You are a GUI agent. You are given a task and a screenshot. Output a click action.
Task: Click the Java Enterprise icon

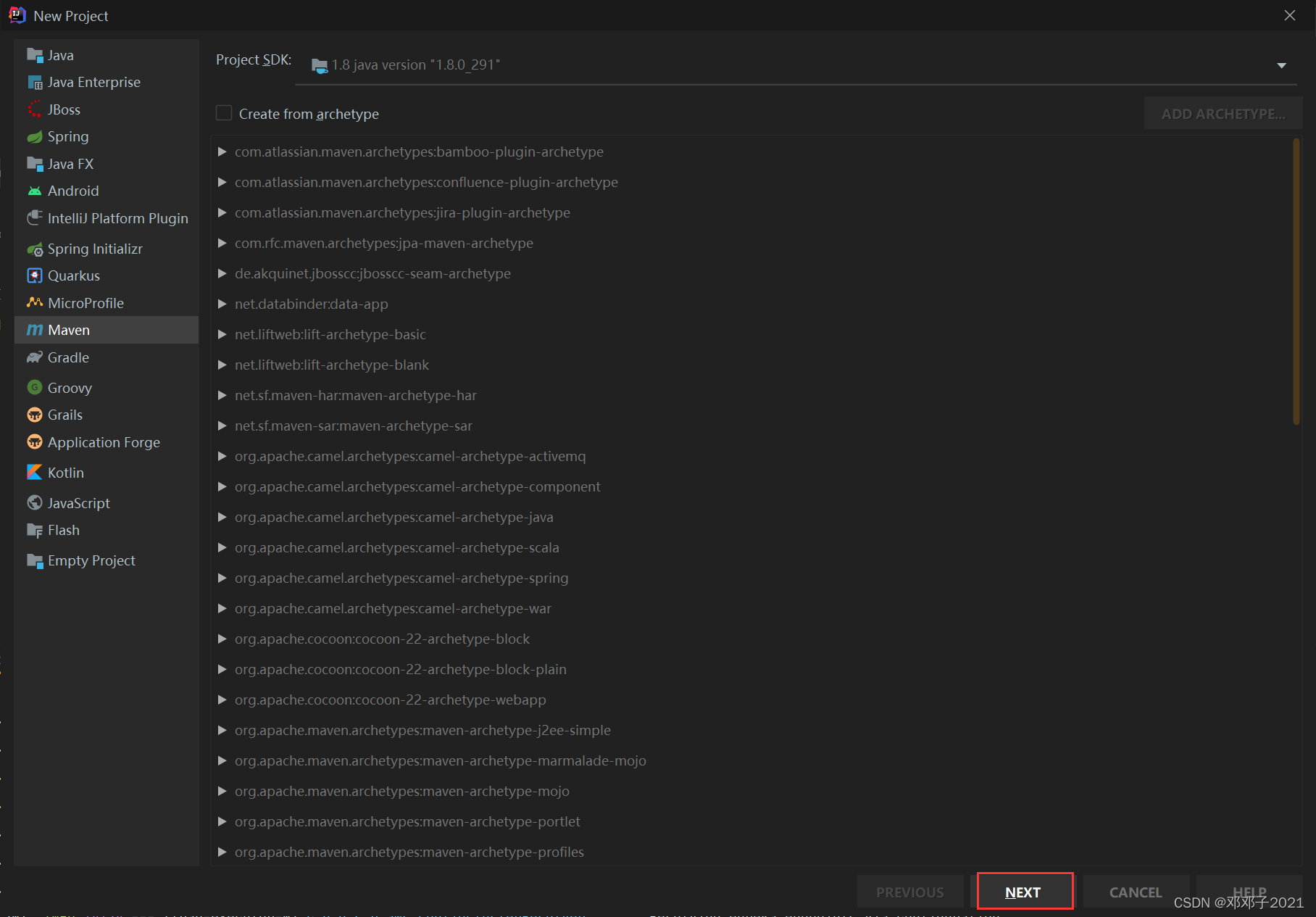tap(35, 83)
